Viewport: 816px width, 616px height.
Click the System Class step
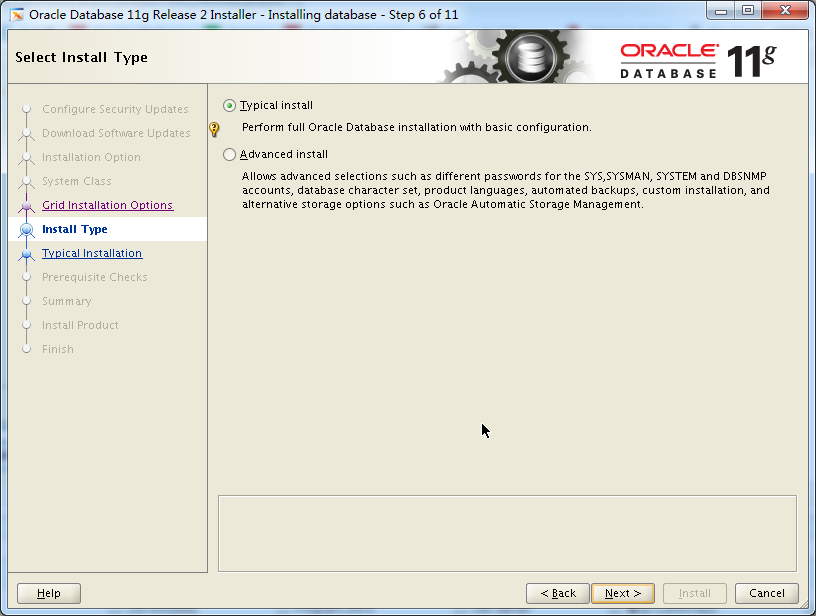(76, 181)
